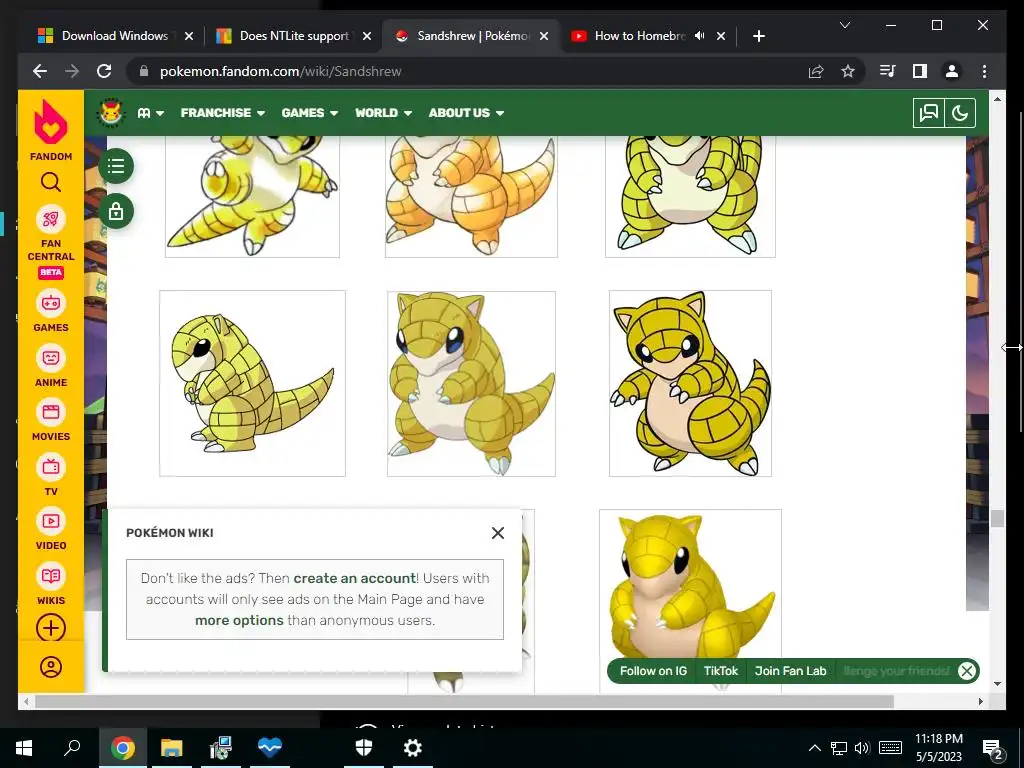Bookmark this page with star icon
The height and width of the screenshot is (768, 1024).
point(848,71)
